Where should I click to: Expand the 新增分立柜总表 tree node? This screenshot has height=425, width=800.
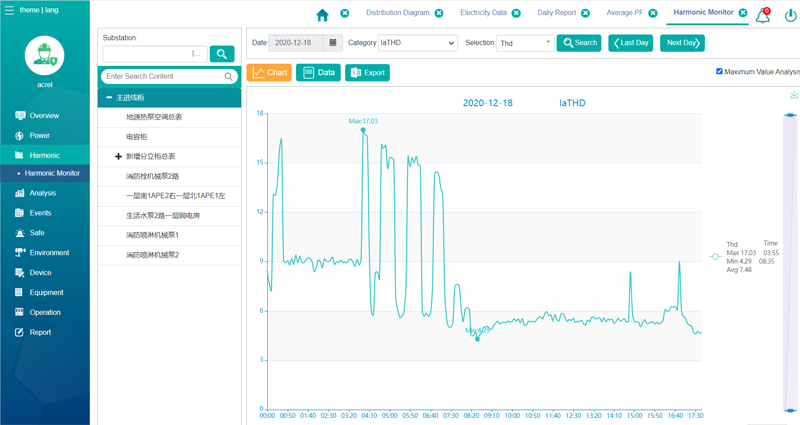tap(118, 157)
